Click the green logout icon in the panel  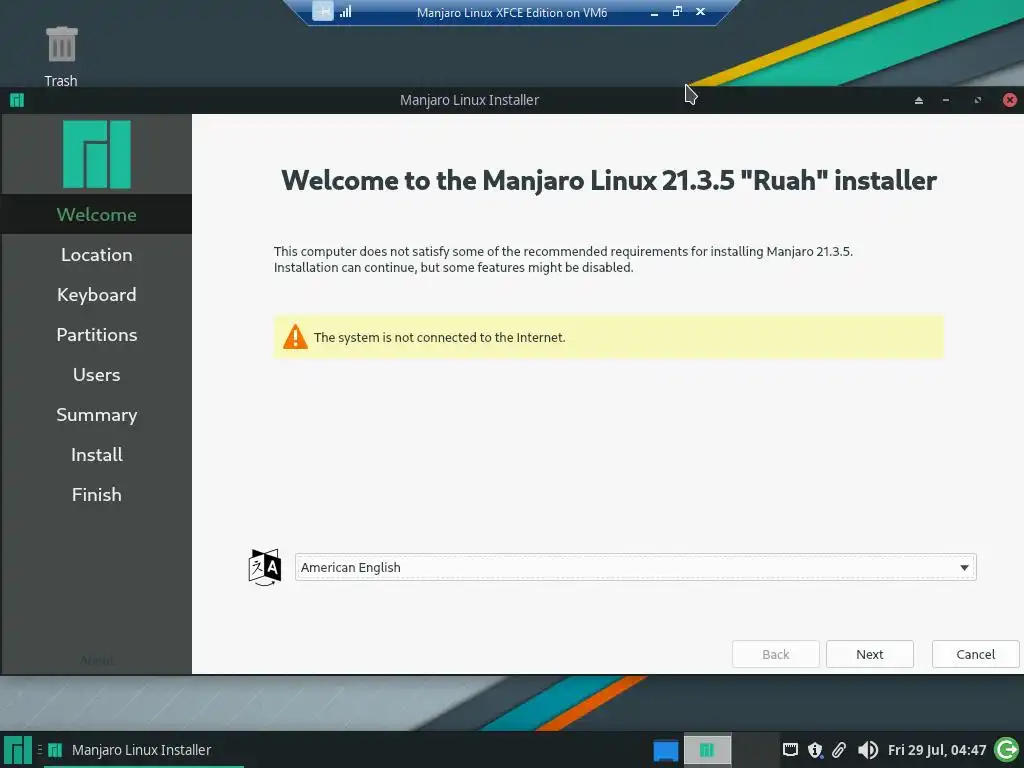[x=1006, y=750]
